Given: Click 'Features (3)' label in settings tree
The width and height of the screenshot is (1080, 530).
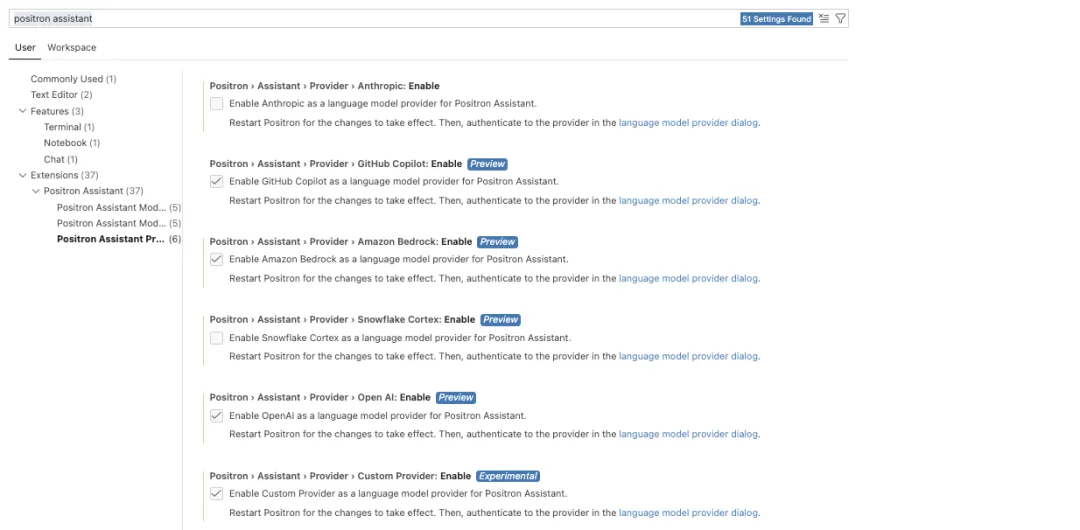Looking at the screenshot, I should 57,111.
